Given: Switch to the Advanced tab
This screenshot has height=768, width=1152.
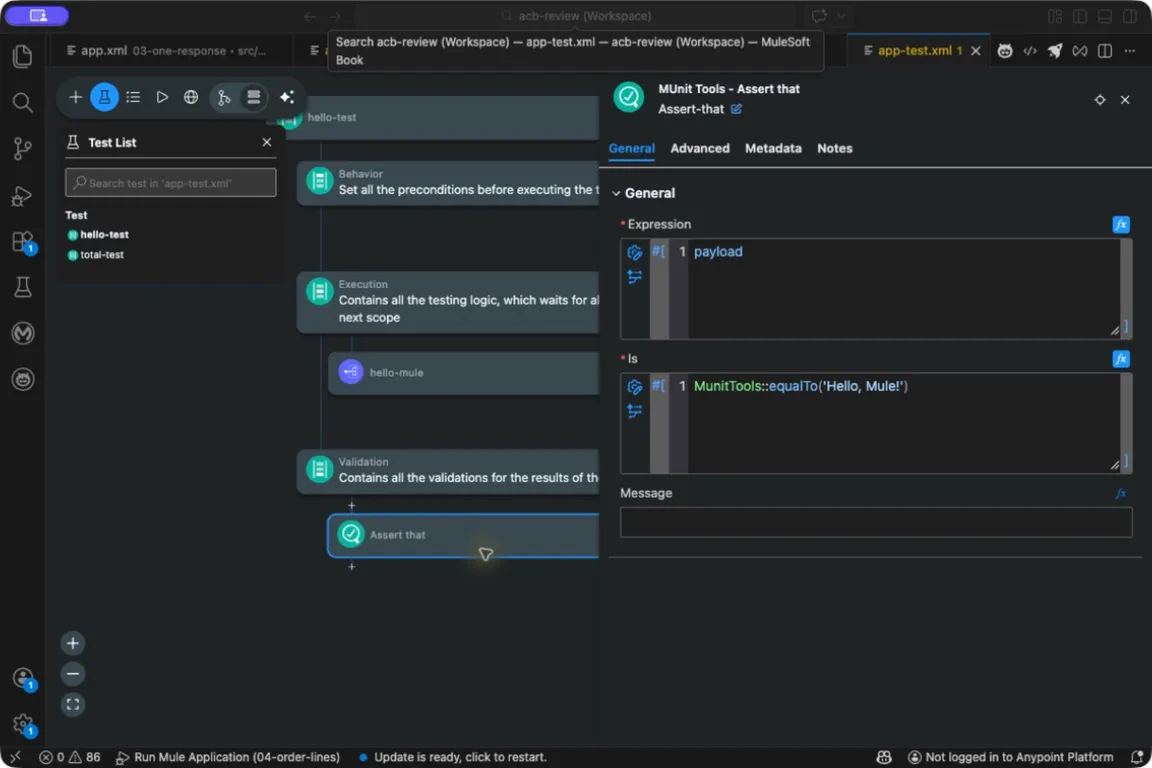Looking at the screenshot, I should pos(700,148).
